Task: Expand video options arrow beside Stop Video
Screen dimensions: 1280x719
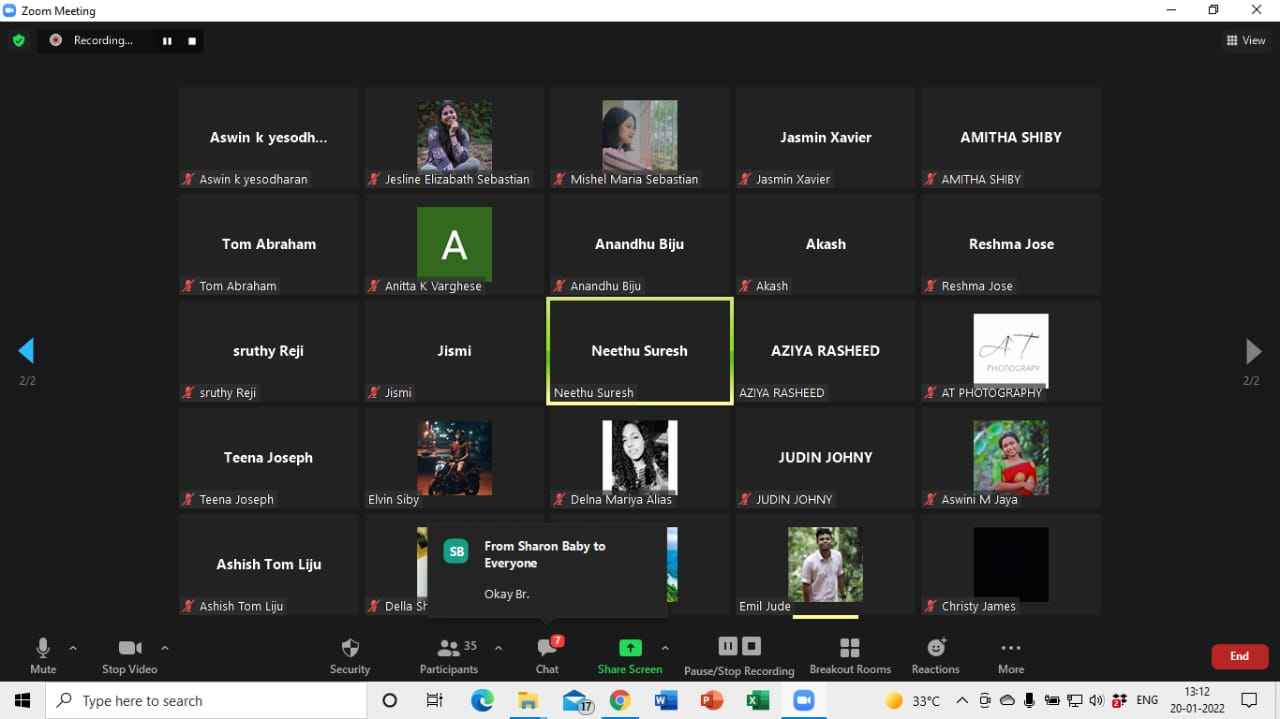Action: pos(165,648)
